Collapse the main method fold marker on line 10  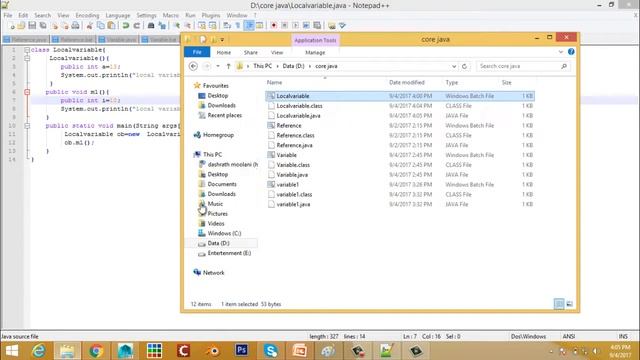tap(27, 126)
